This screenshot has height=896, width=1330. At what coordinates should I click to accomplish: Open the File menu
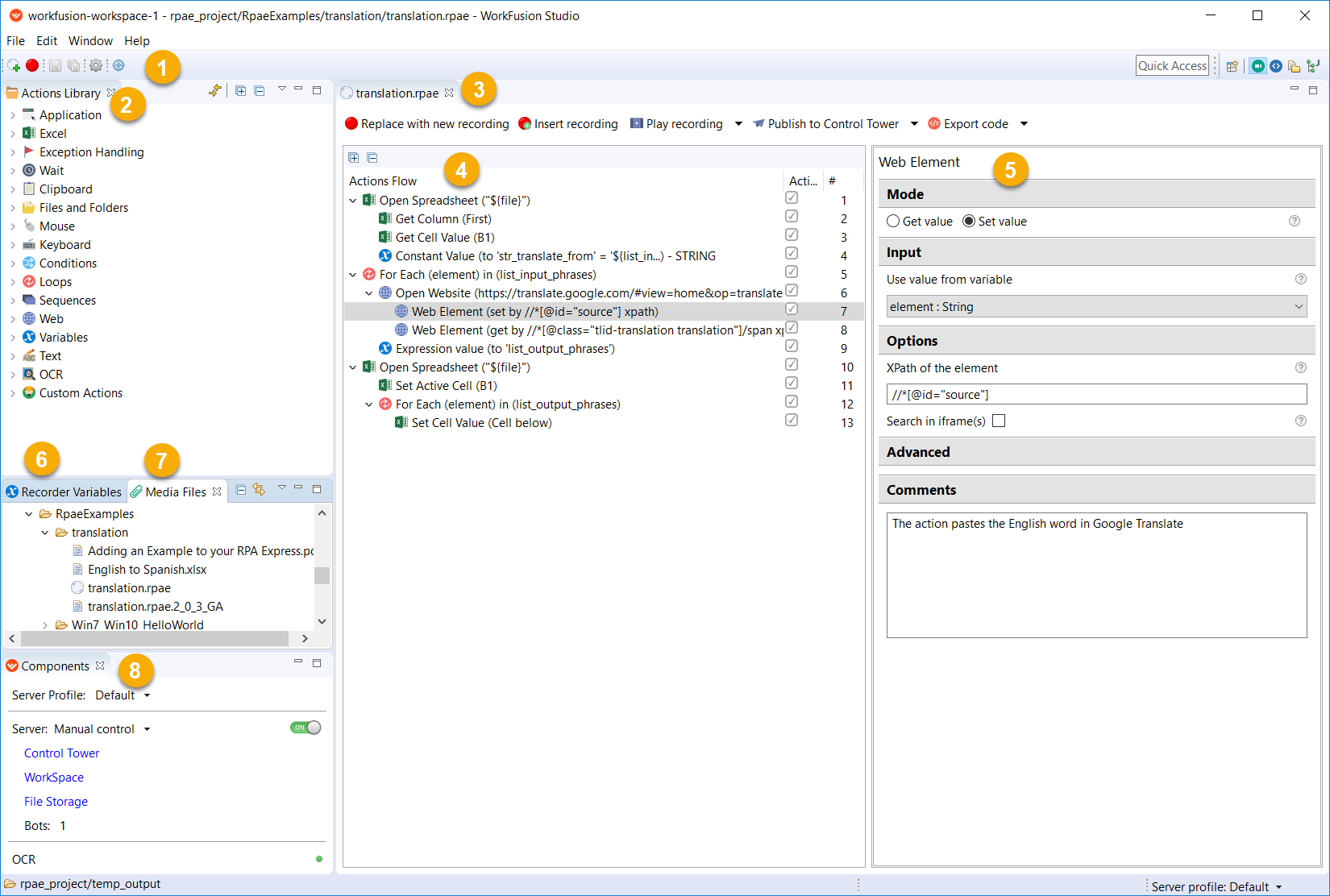tap(15, 40)
